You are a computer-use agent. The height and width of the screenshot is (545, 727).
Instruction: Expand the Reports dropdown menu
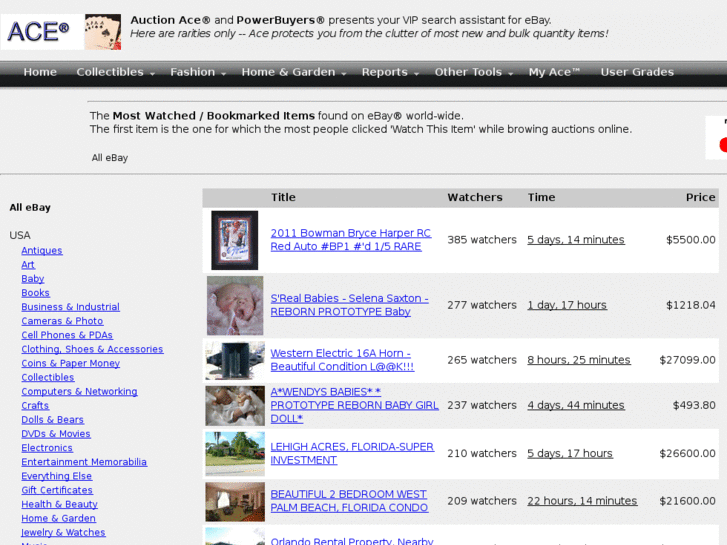click(390, 72)
